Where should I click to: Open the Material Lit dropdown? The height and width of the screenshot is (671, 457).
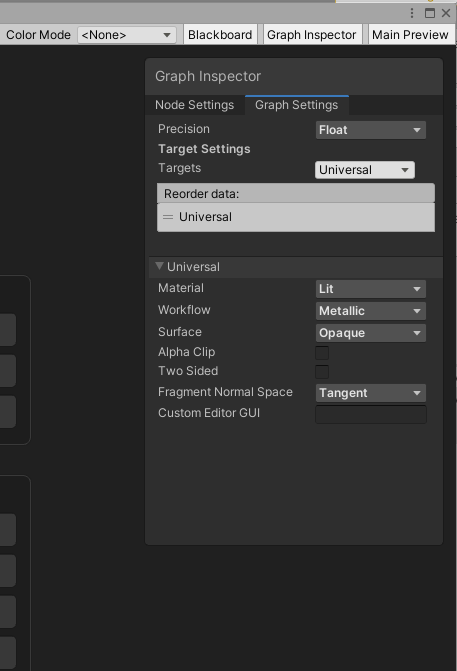[371, 289]
